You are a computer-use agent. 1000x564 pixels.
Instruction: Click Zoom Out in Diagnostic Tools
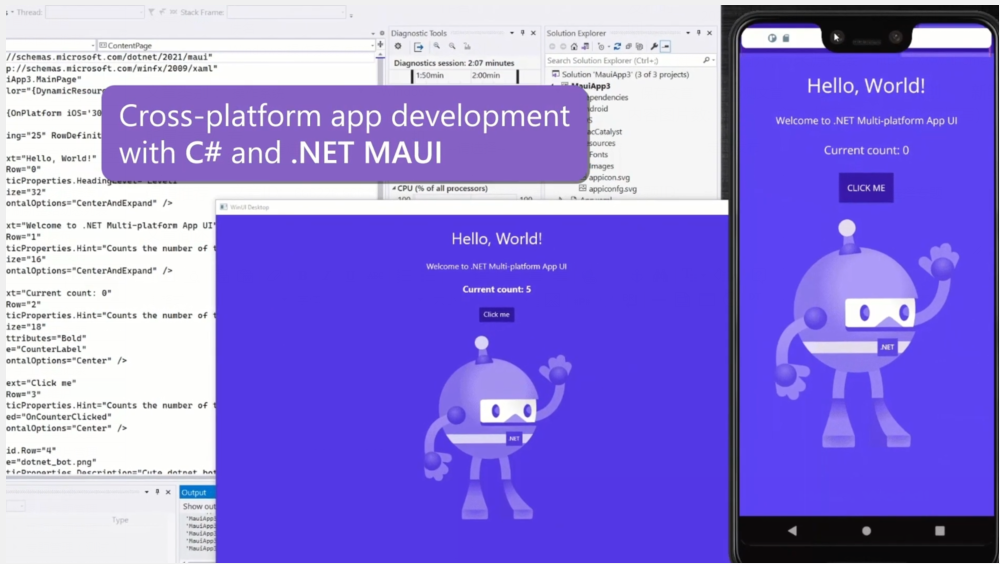pos(452,46)
